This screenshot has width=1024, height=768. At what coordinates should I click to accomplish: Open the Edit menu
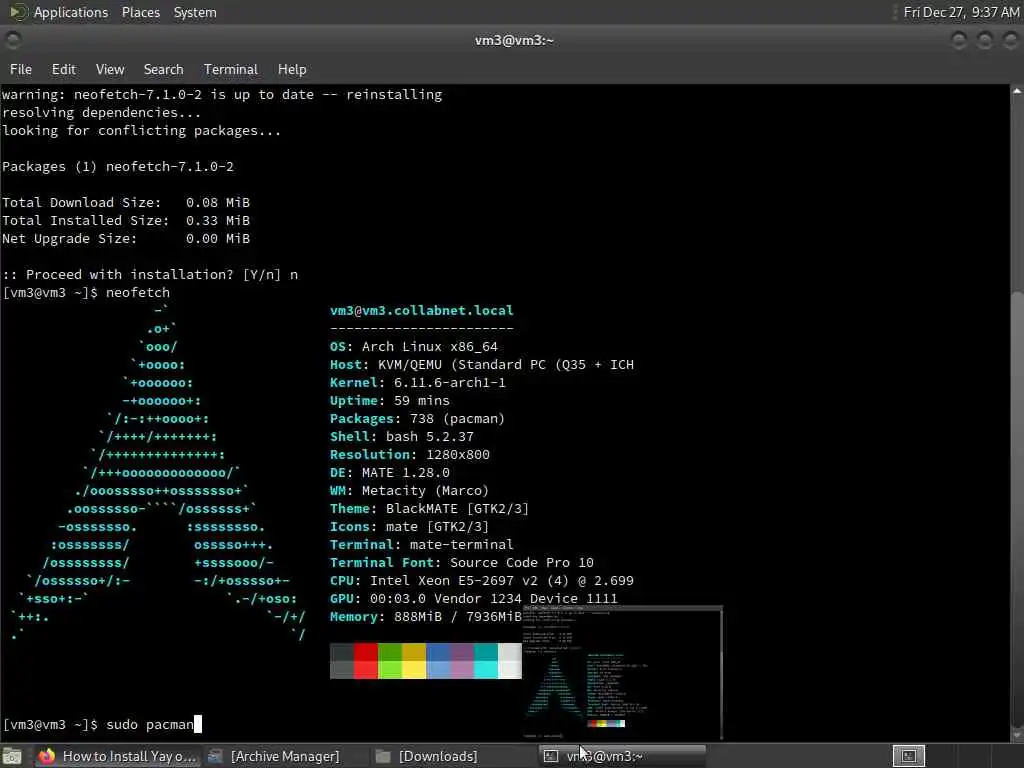(63, 69)
